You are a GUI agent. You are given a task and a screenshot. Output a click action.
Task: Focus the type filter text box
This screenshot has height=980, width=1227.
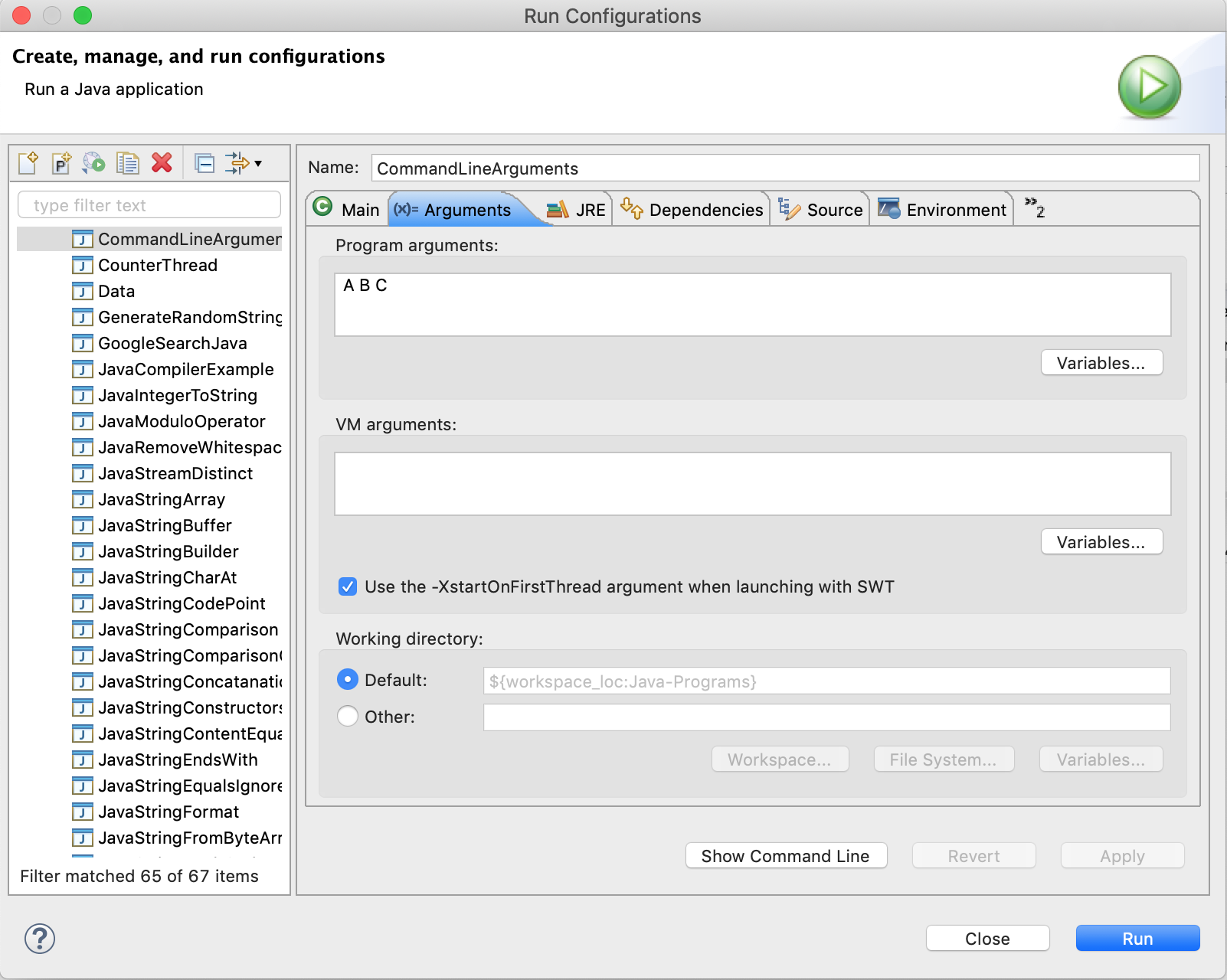click(x=149, y=205)
